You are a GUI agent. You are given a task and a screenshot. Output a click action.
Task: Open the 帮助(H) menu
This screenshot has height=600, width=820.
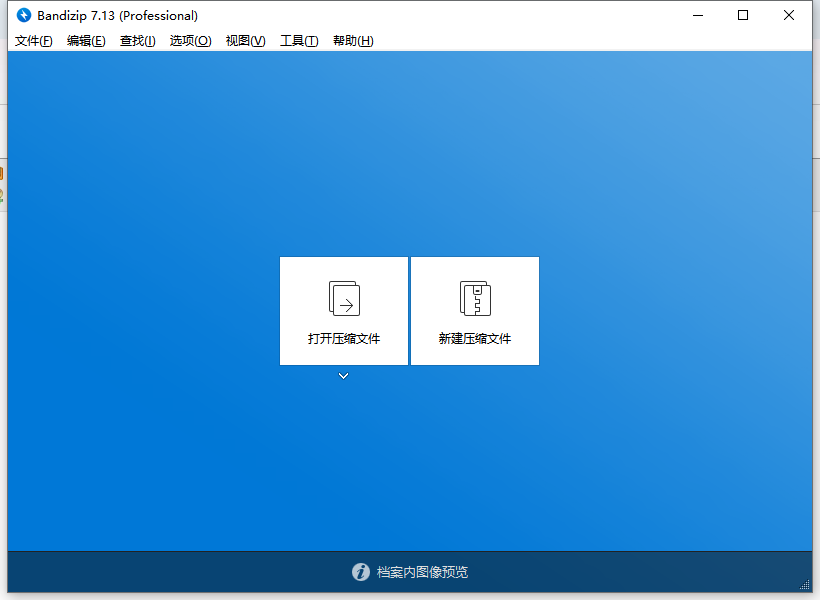(353, 41)
